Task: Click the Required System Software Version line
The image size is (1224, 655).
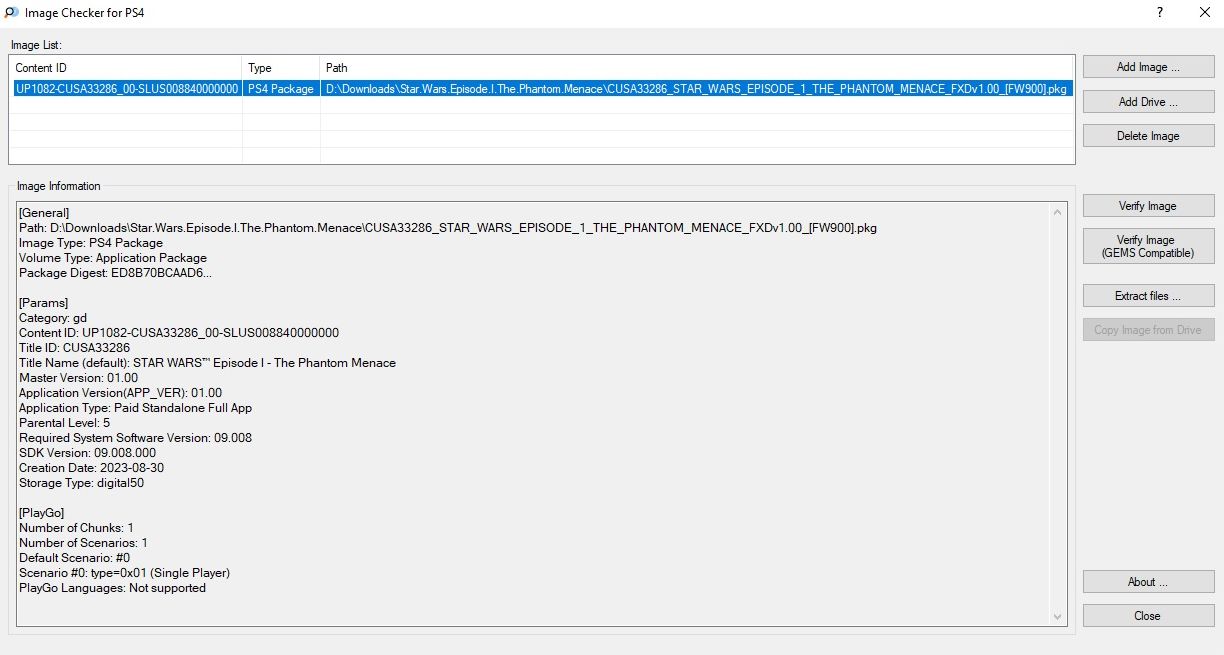Action: click(x=135, y=437)
